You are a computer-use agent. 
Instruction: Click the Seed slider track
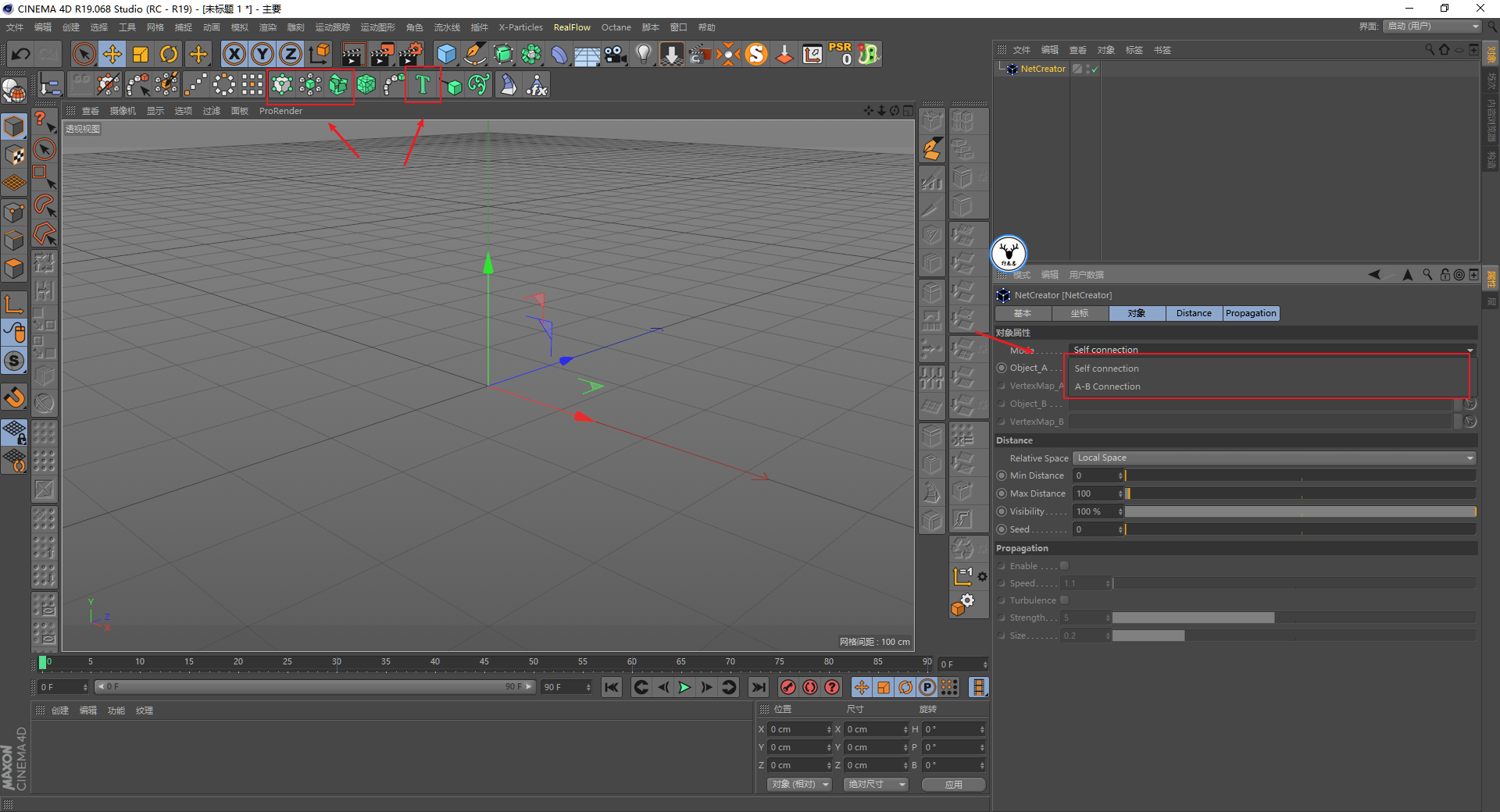(x=1300, y=529)
